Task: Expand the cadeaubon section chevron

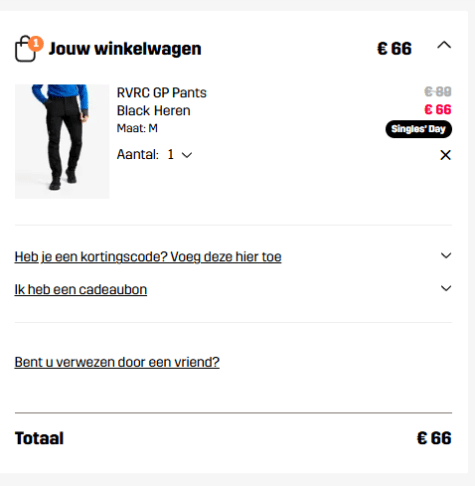Action: coord(446,288)
